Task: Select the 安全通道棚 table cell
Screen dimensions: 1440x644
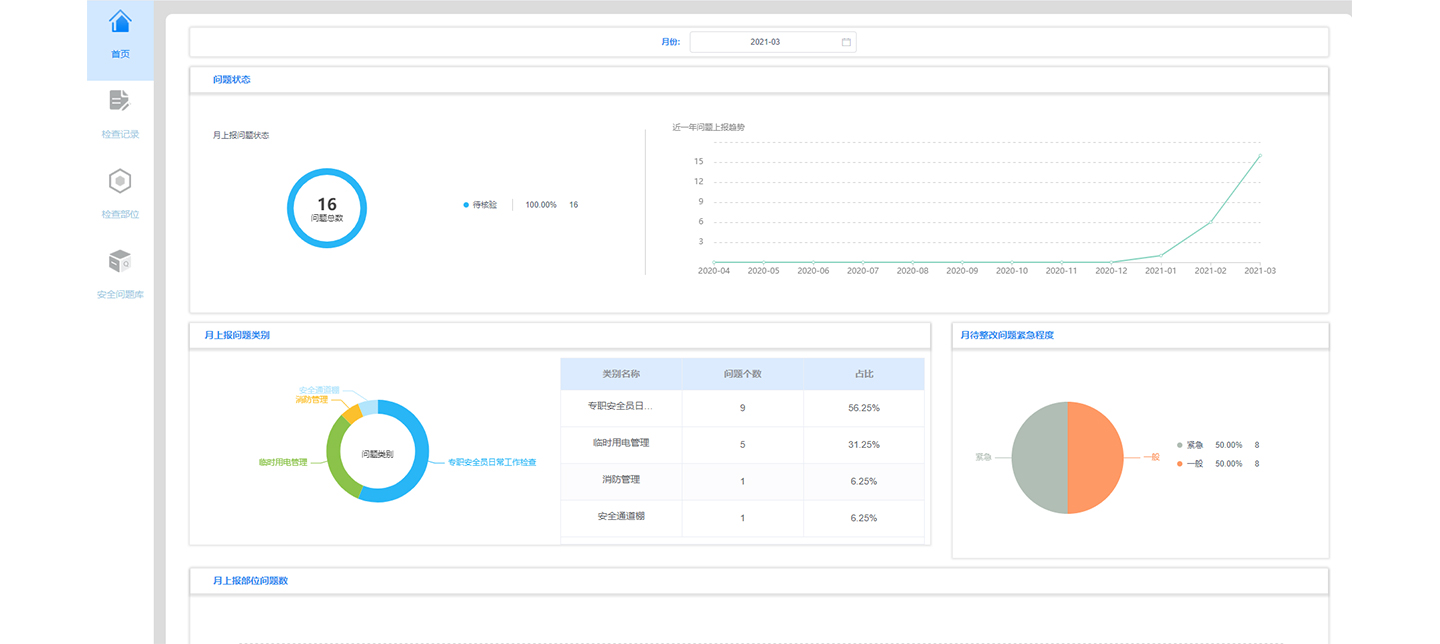Action: (621, 517)
